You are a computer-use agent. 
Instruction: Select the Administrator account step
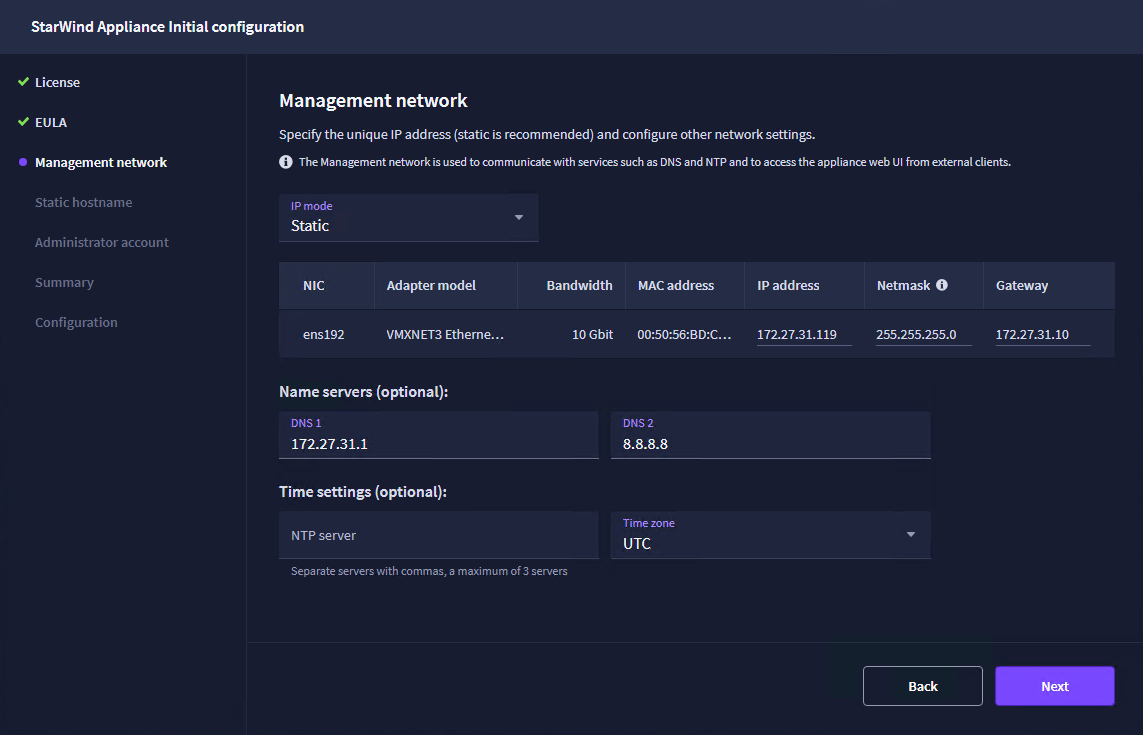pyautogui.click(x=101, y=242)
